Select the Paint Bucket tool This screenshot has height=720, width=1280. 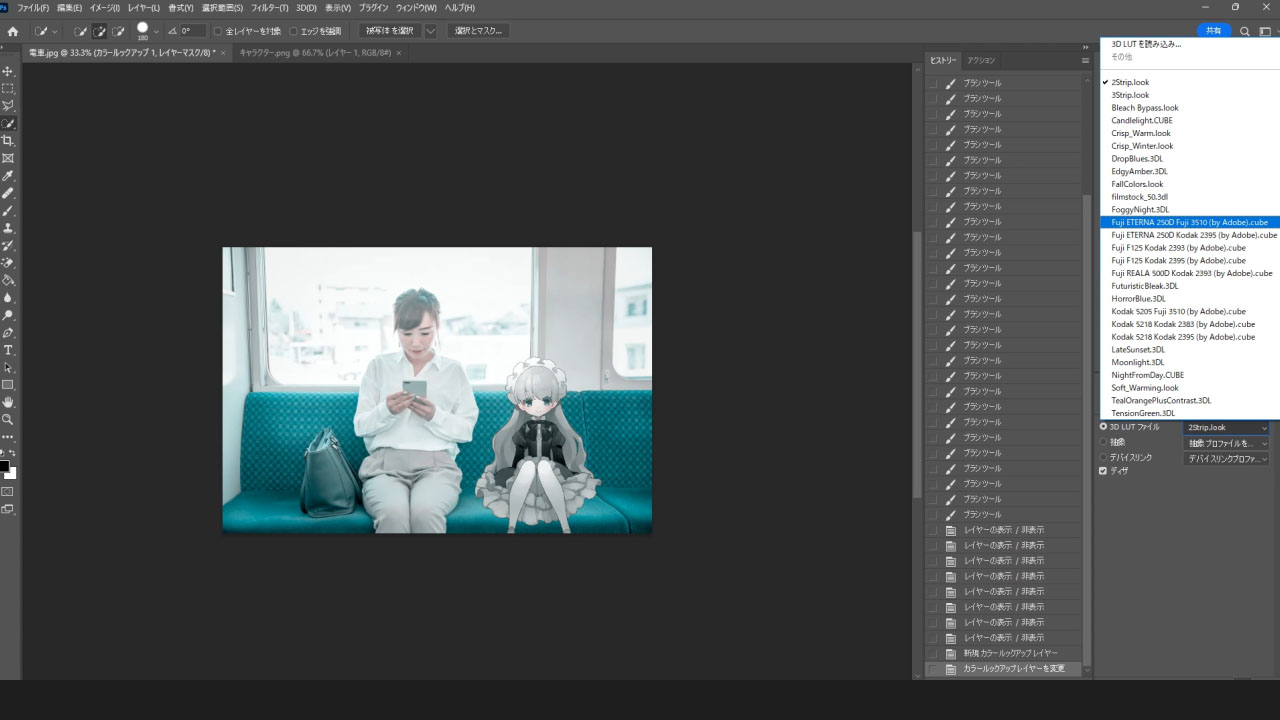pos(8,280)
